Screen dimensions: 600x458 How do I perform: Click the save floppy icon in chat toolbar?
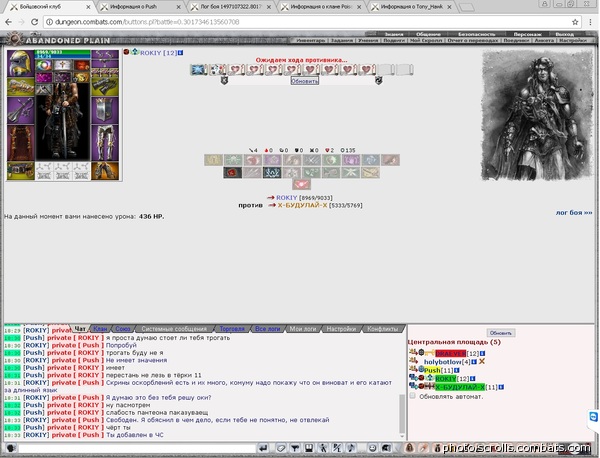pos(309,448)
